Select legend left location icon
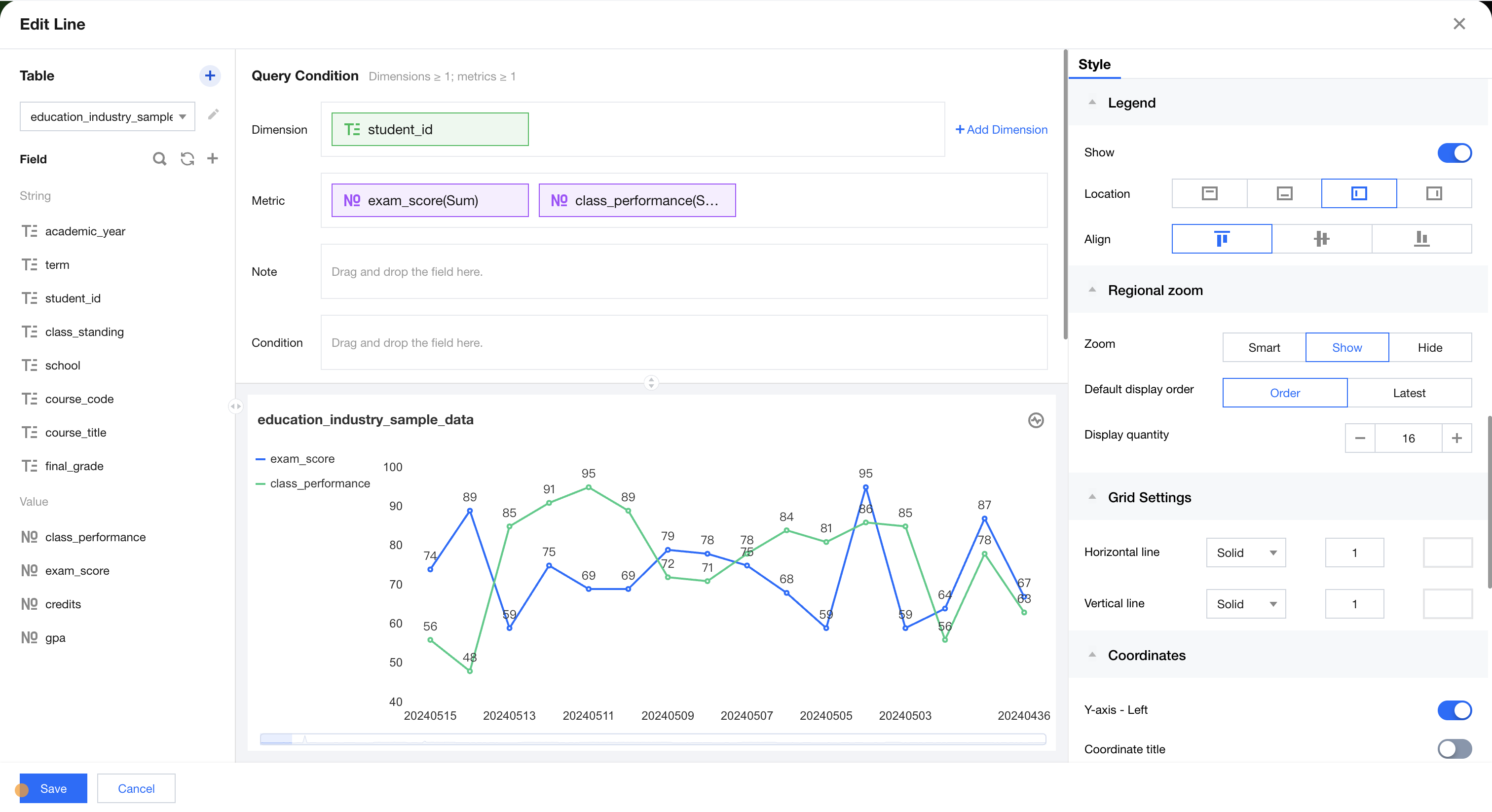 [1358, 193]
